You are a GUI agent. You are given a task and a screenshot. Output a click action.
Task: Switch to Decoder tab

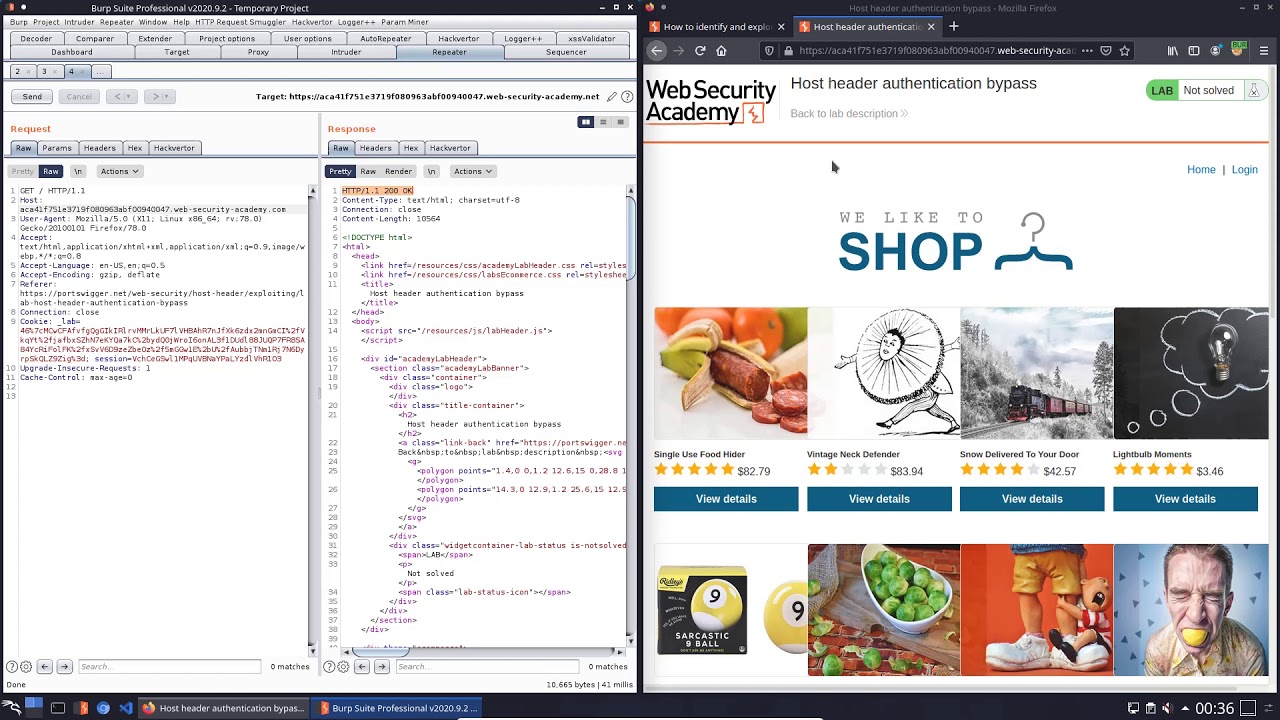pyautogui.click(x=36, y=39)
